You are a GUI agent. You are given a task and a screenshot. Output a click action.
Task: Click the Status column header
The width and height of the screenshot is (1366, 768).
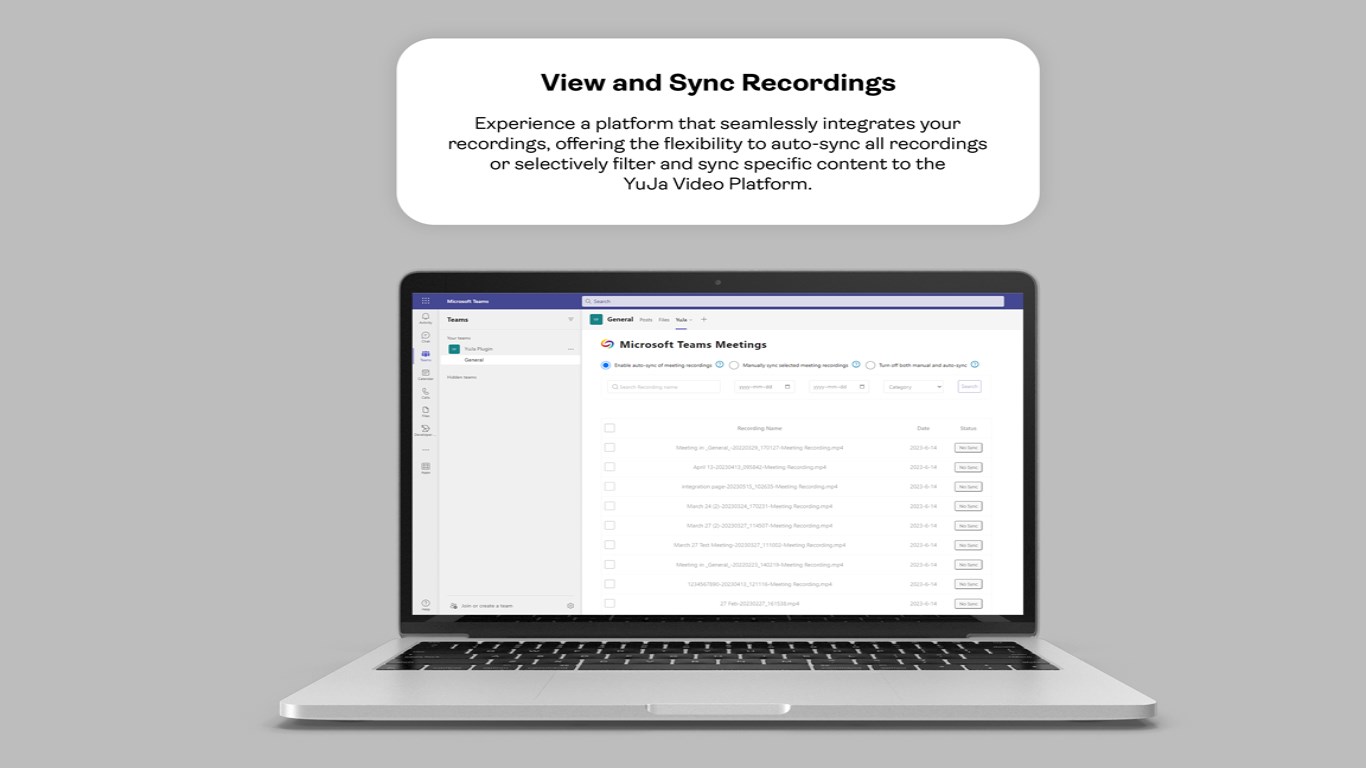[x=968, y=428]
